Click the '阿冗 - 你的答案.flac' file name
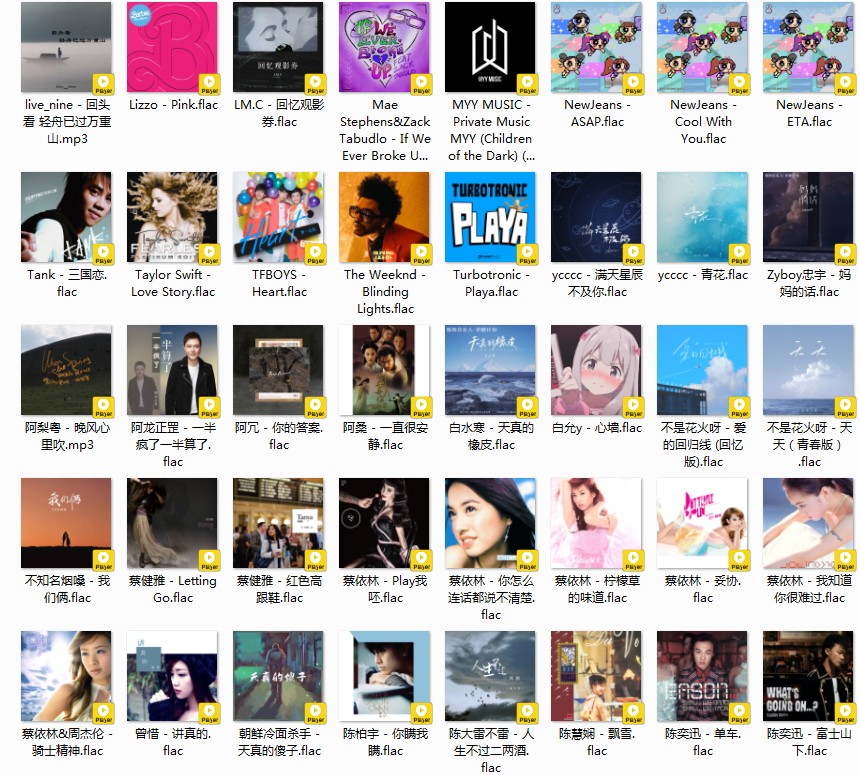This screenshot has width=860, height=775. click(279, 436)
